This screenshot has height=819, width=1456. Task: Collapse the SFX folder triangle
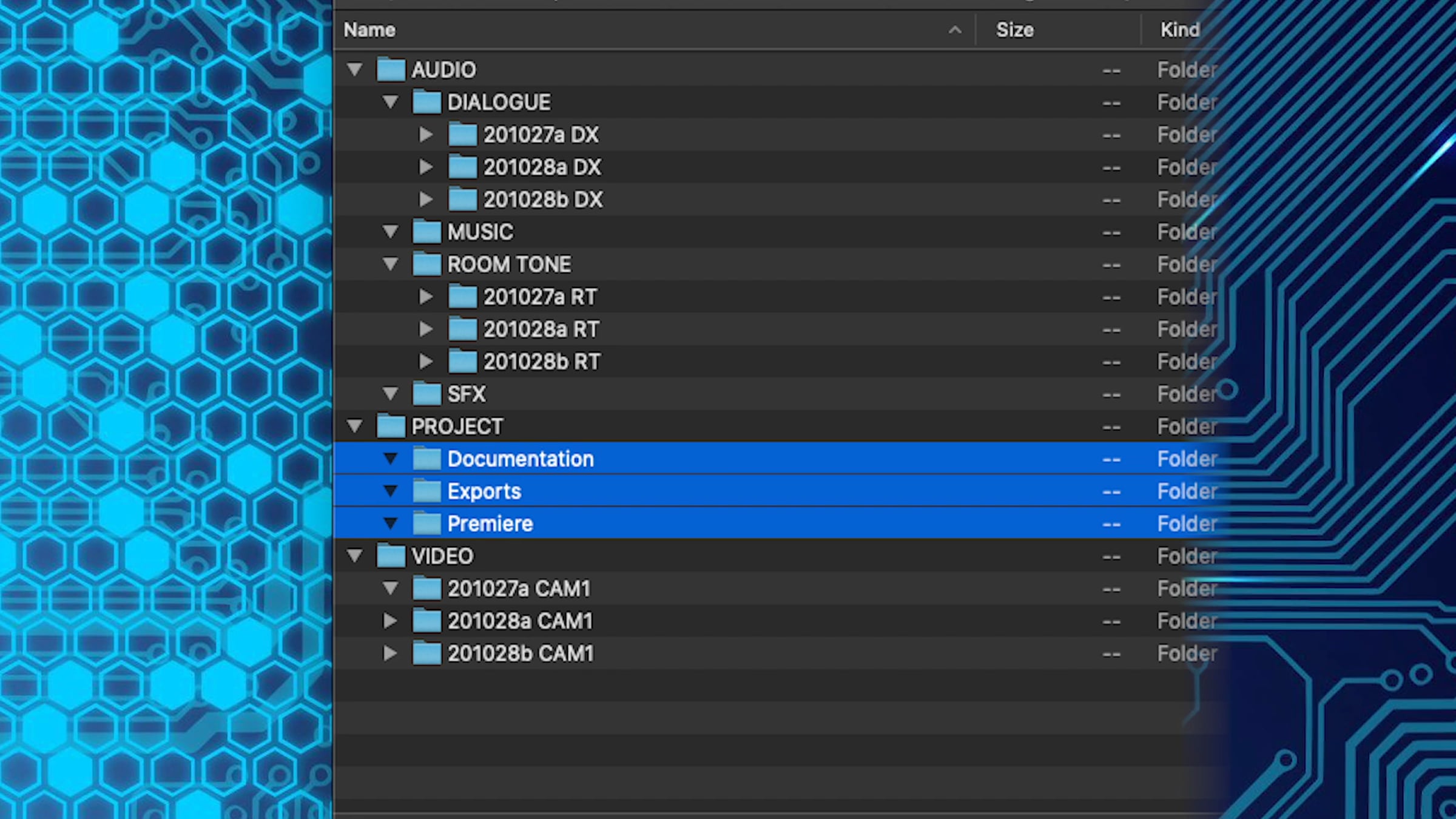[x=391, y=394]
